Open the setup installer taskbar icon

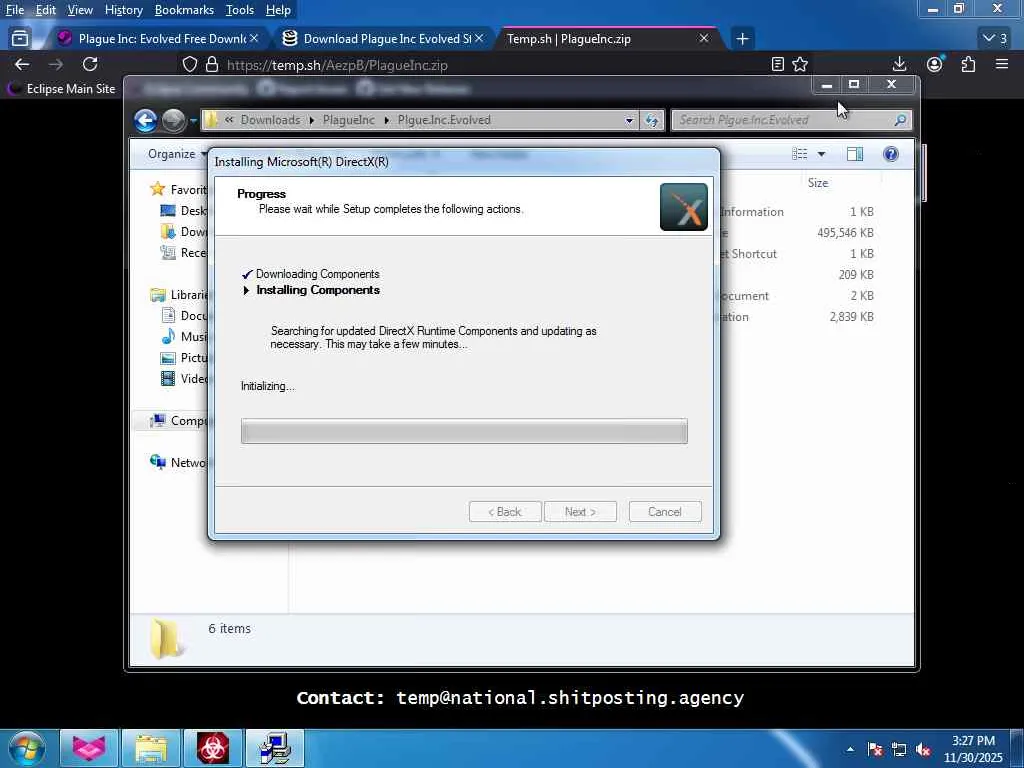tap(275, 748)
